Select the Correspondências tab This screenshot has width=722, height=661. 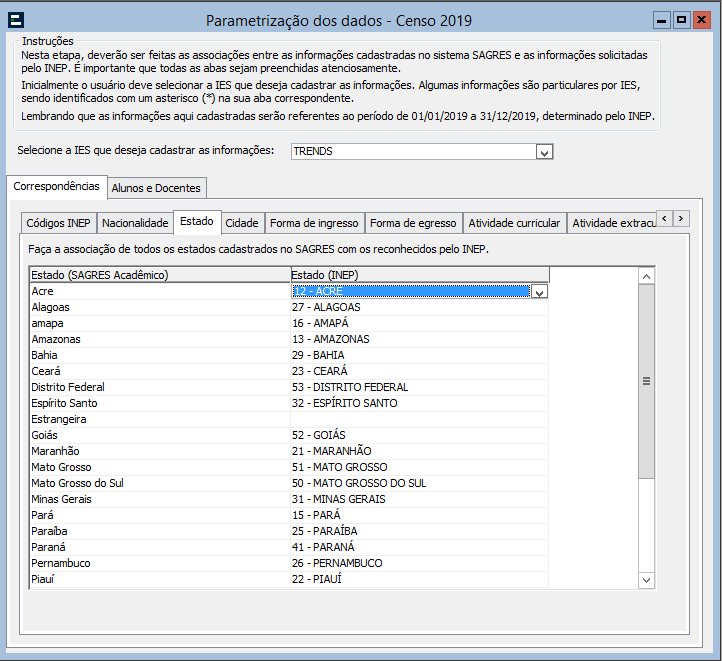(x=57, y=186)
